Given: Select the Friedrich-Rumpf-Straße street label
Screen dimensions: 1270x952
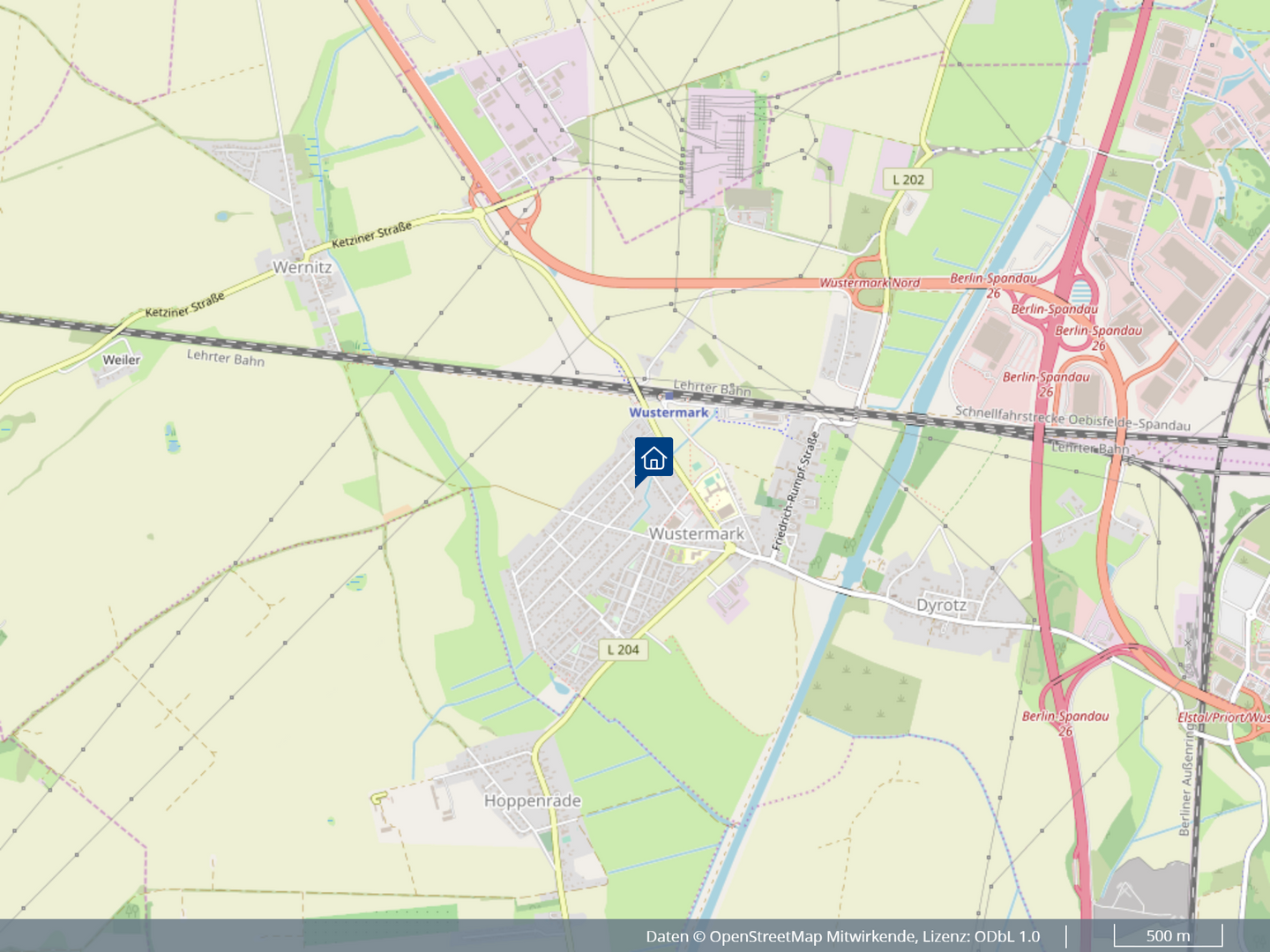Looking at the screenshot, I should [796, 492].
